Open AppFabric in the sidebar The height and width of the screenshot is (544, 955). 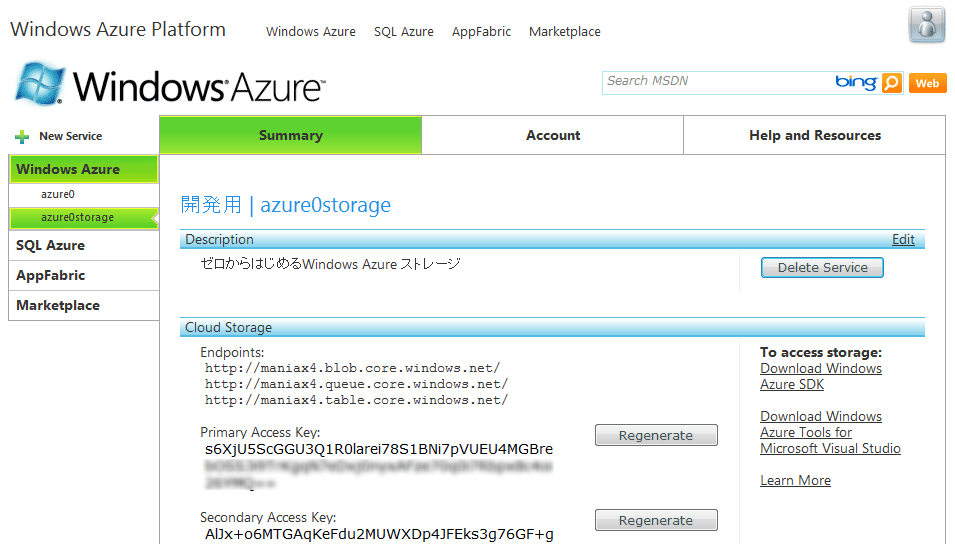(x=83, y=275)
